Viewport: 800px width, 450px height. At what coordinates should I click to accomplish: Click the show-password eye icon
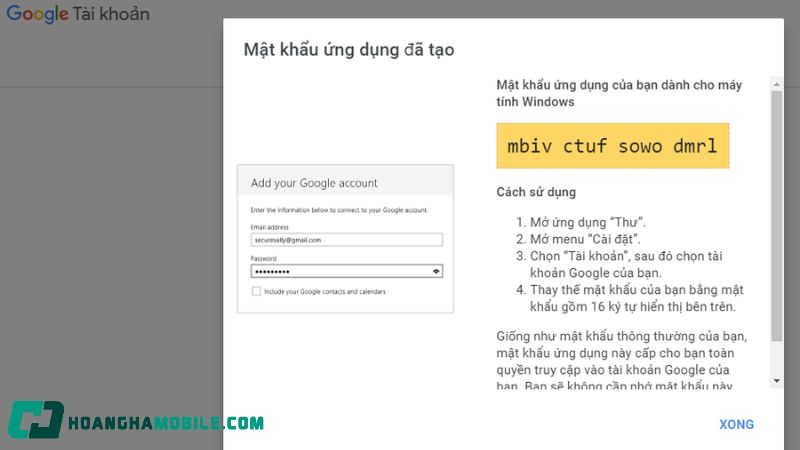436,271
